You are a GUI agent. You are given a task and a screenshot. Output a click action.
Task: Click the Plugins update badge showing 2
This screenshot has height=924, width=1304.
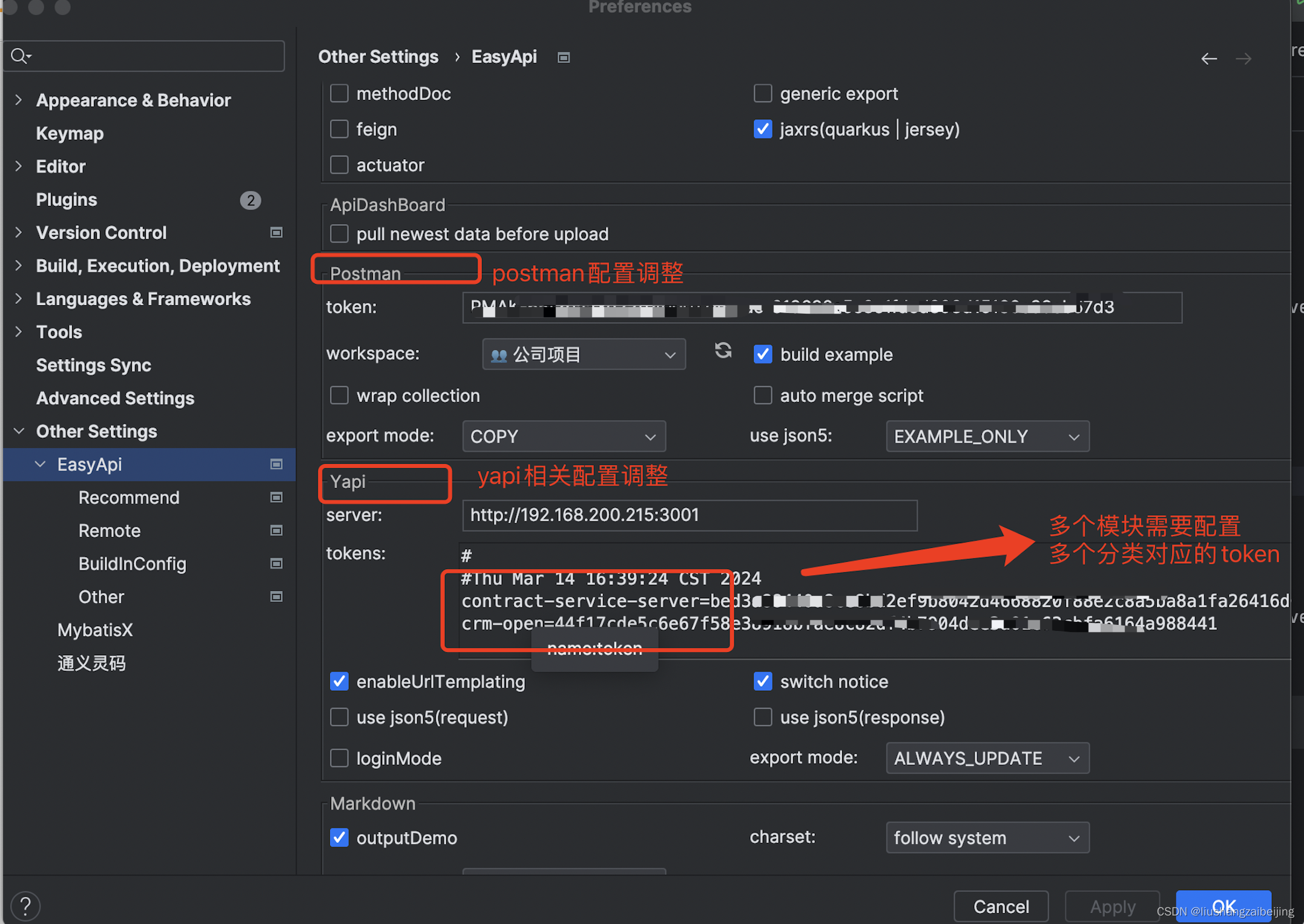point(250,200)
